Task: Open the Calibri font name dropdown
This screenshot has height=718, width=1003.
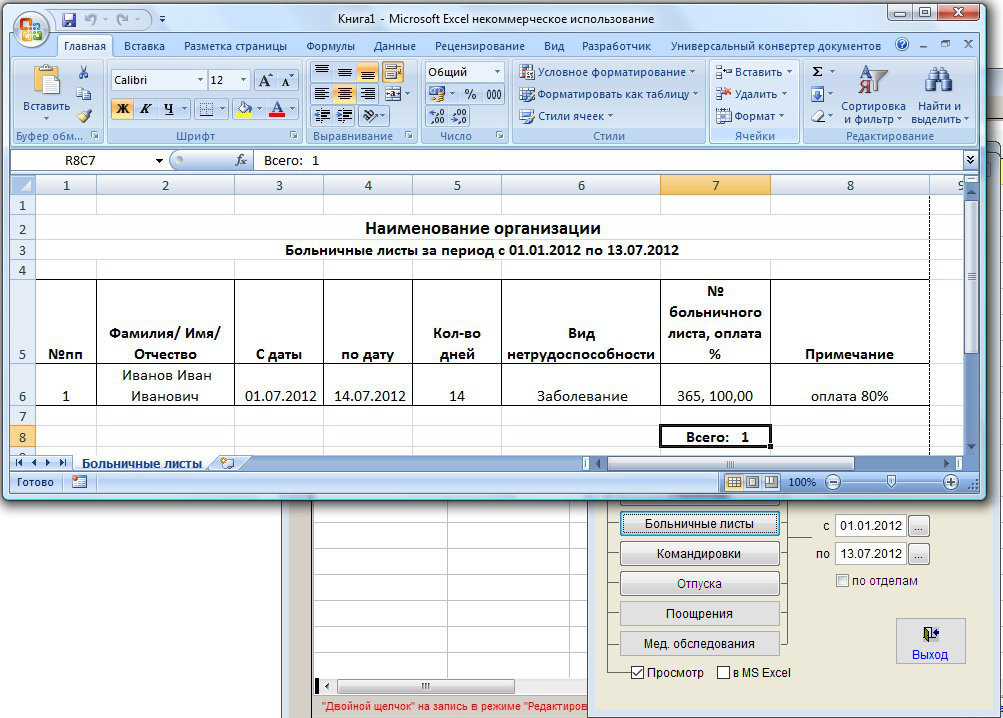Action: tap(200, 80)
